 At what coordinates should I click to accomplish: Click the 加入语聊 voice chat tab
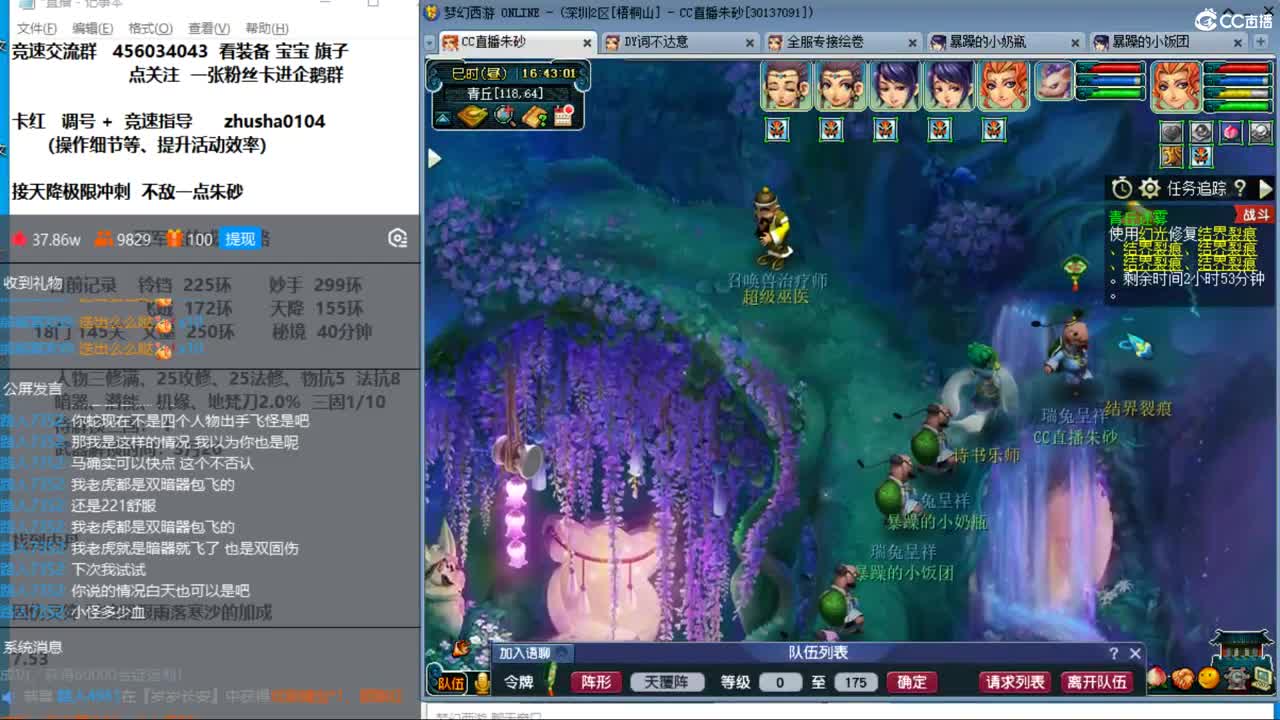click(x=532, y=653)
